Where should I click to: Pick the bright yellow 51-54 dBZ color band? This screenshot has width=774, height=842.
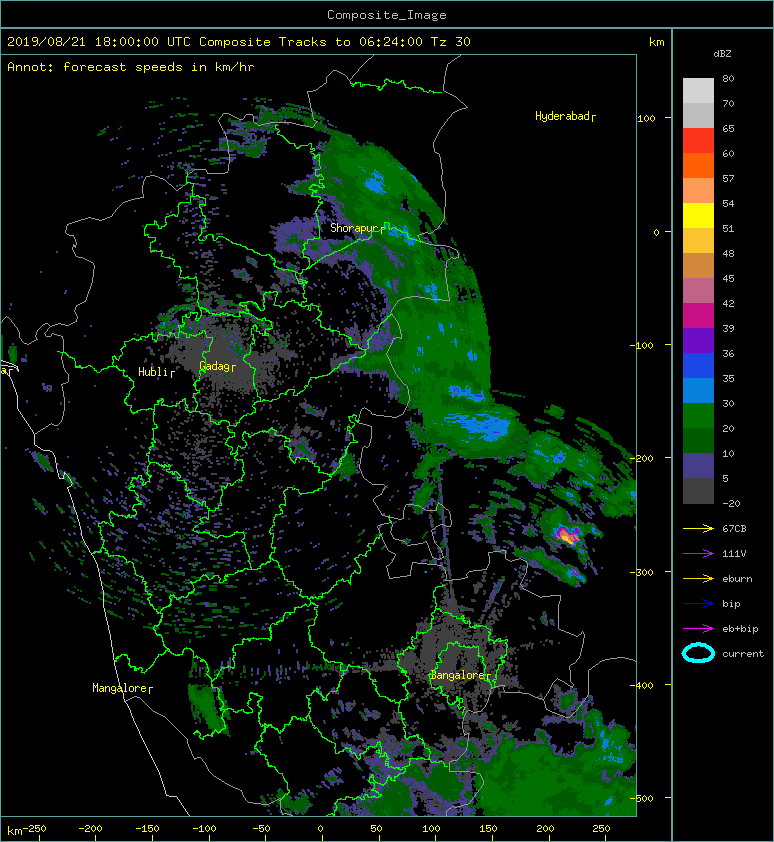click(x=698, y=215)
